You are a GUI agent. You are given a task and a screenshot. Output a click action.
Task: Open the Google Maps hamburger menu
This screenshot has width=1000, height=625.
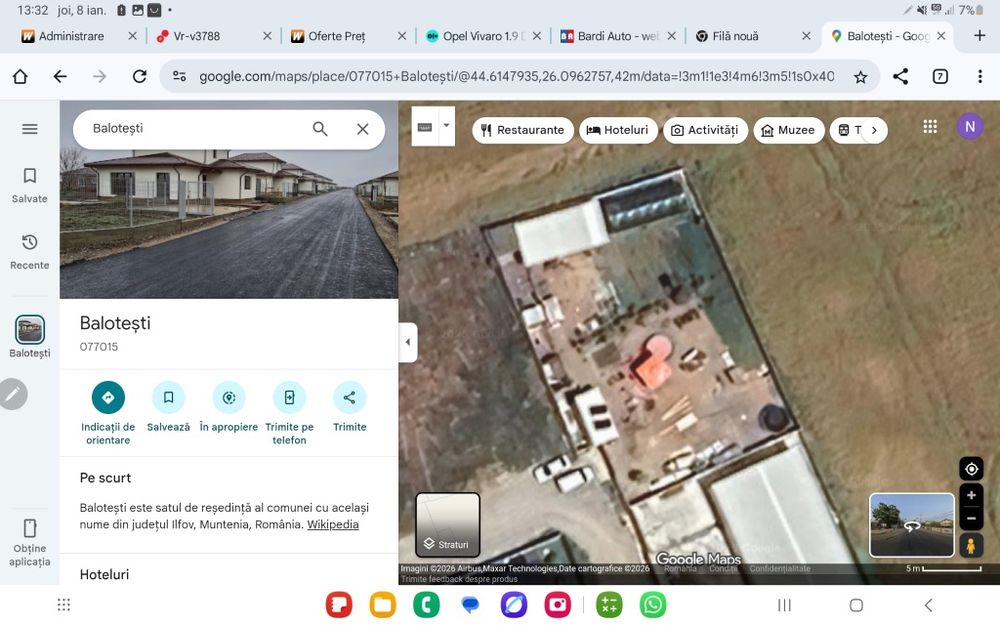coord(29,129)
